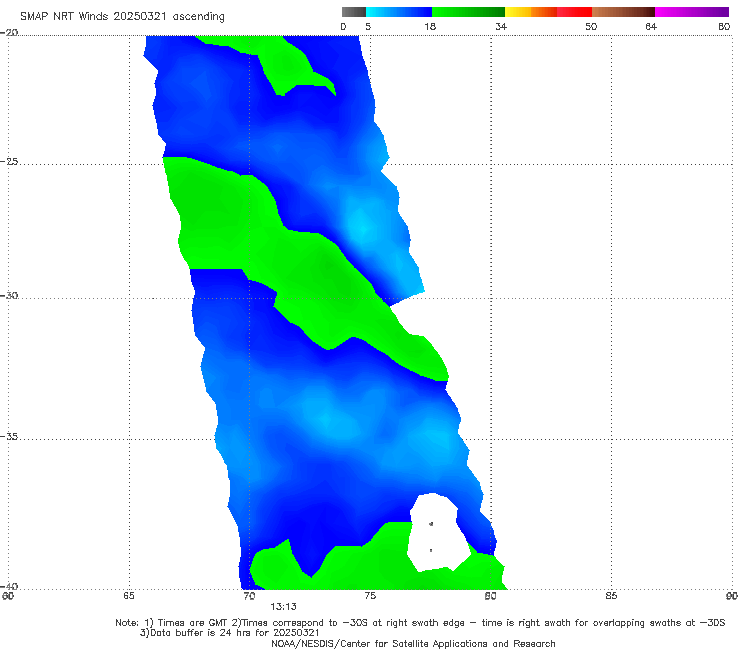740x650 pixels.
Task: Click the latitude axis label '-20'
Action: [9, 32]
